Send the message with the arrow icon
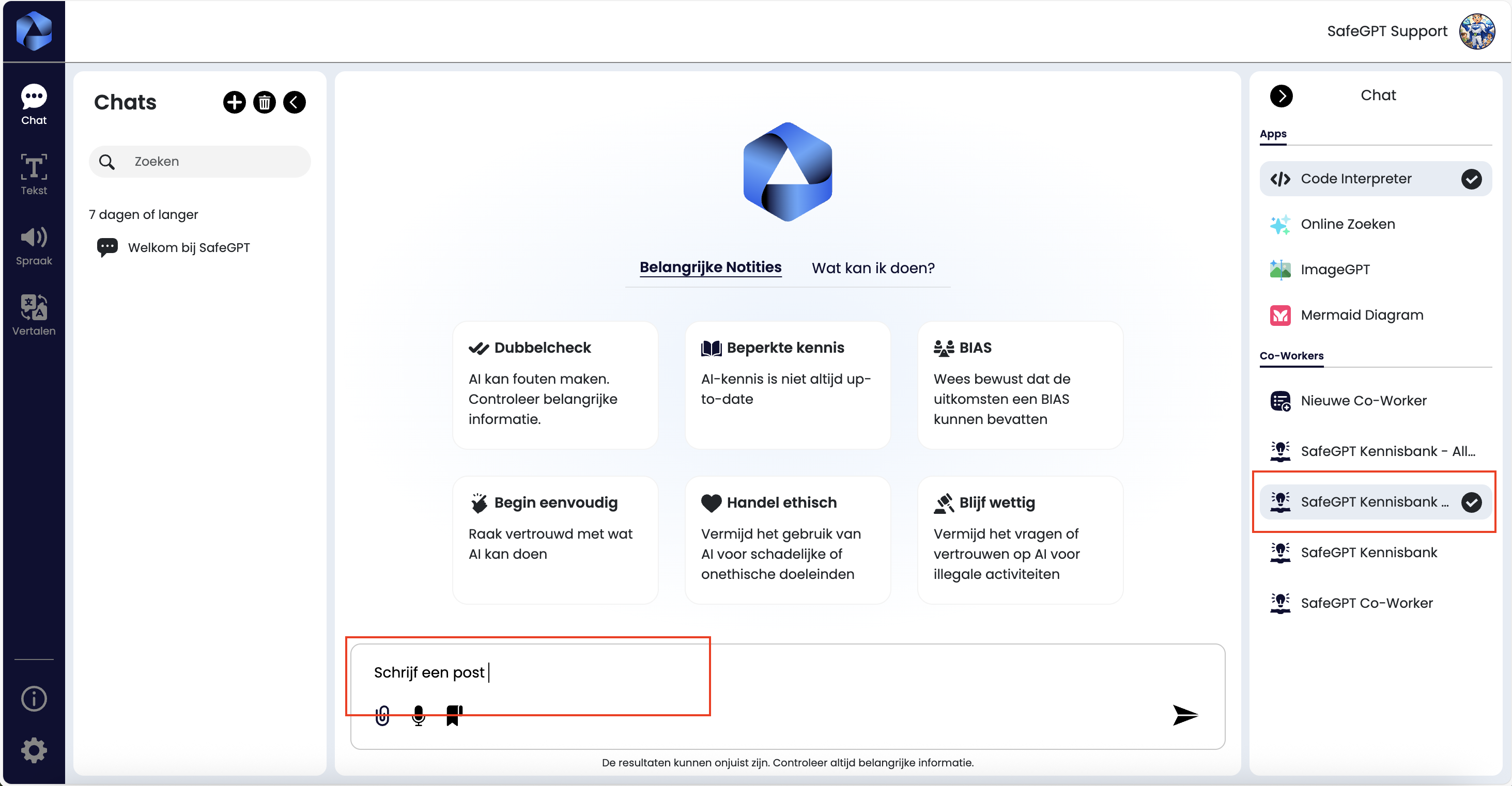1512x786 pixels. click(x=1184, y=715)
